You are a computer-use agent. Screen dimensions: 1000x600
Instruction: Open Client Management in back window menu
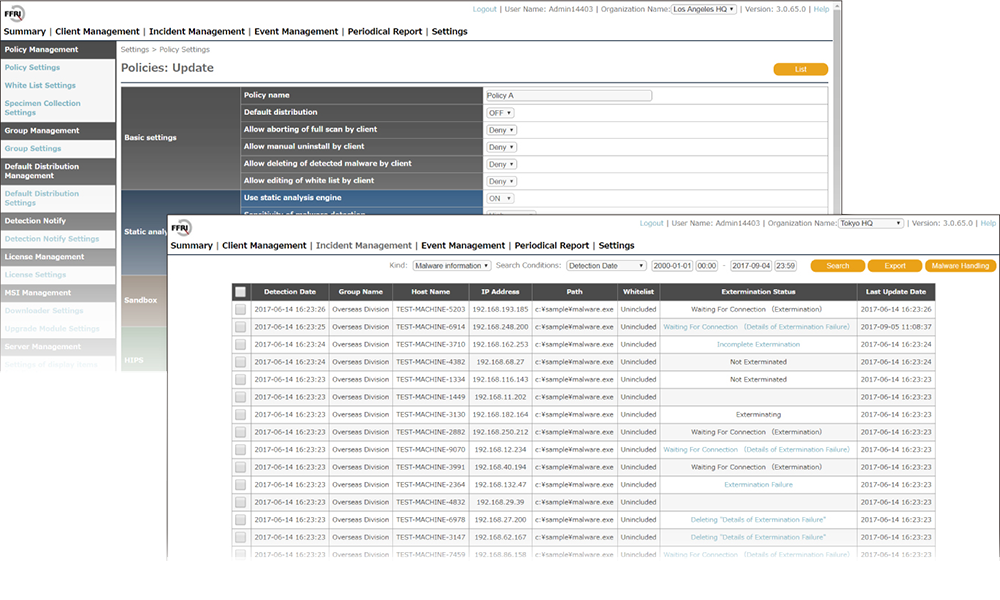click(97, 31)
